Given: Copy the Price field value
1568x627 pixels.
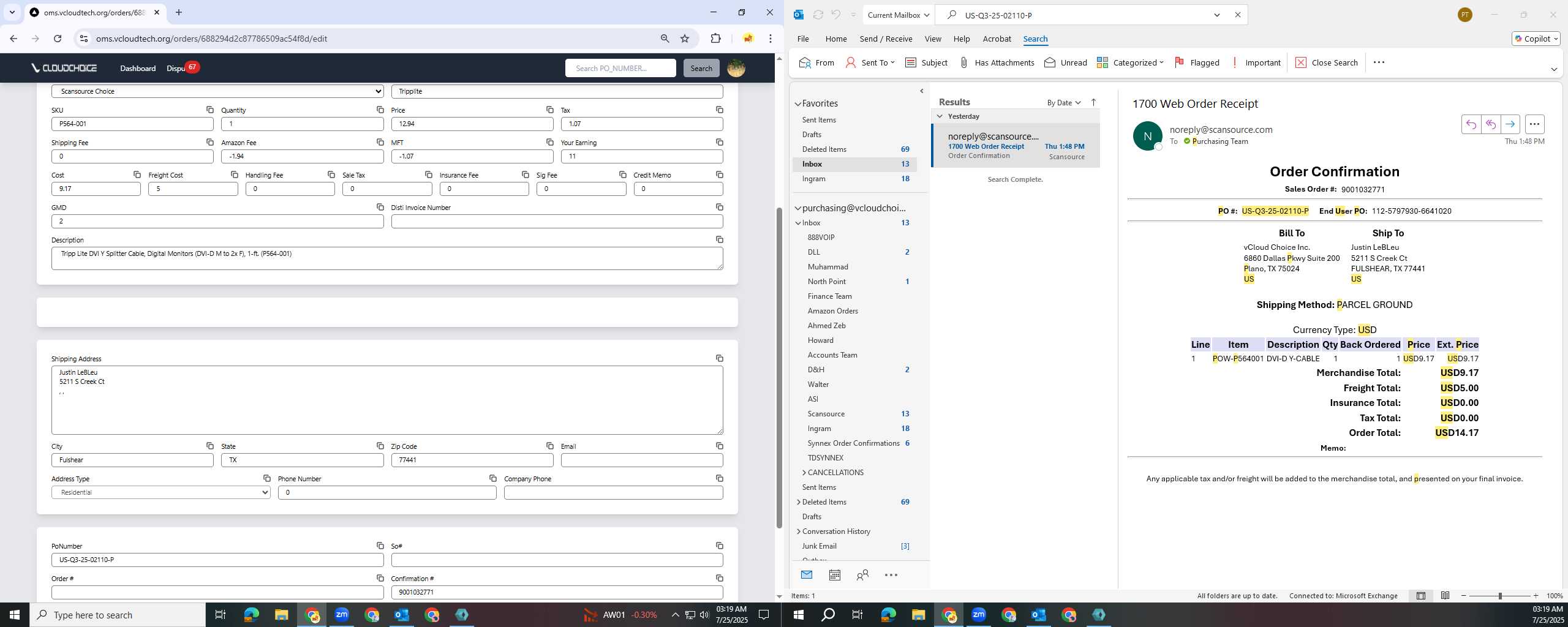Looking at the screenshot, I should pyautogui.click(x=550, y=110).
